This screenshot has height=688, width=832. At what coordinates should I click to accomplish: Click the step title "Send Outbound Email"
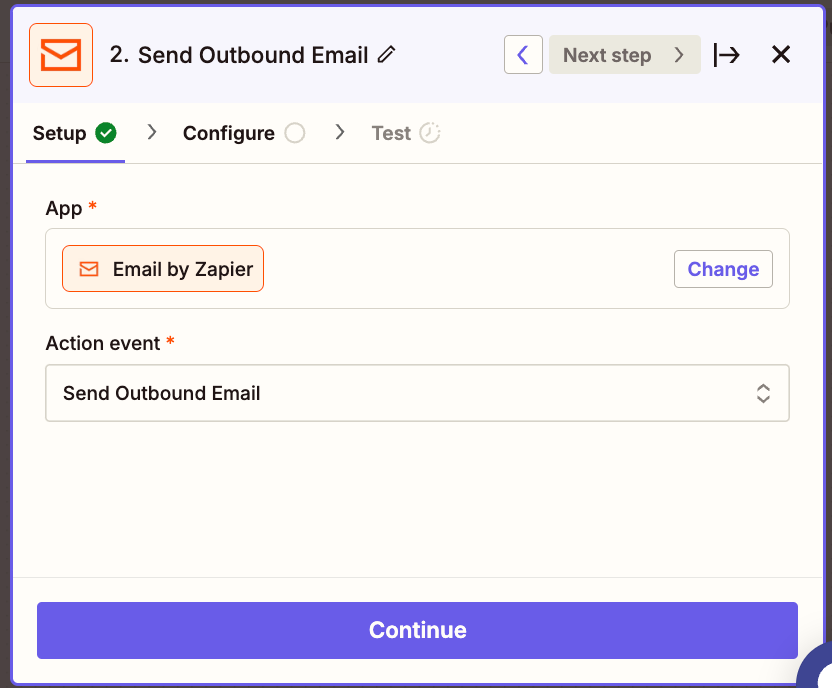[x=253, y=55]
